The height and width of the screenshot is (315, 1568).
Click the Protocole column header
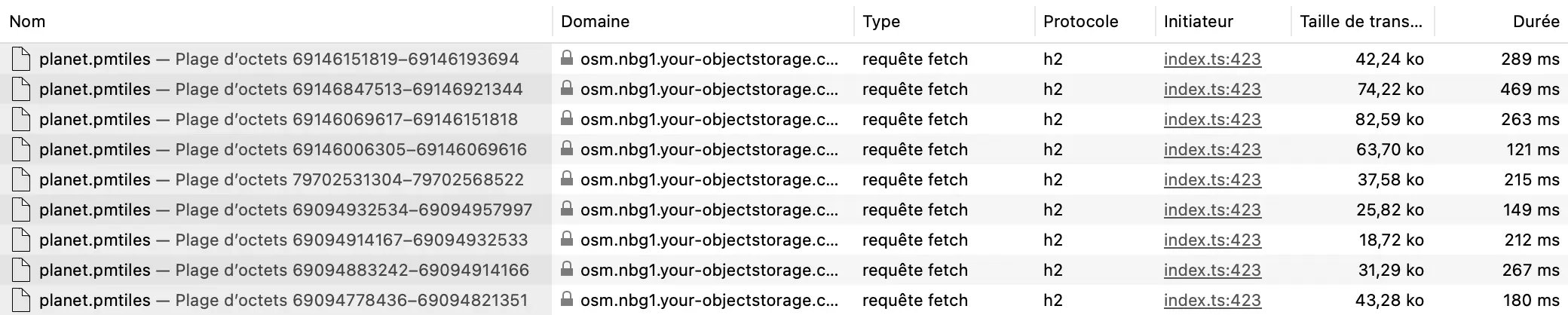pos(1080,21)
